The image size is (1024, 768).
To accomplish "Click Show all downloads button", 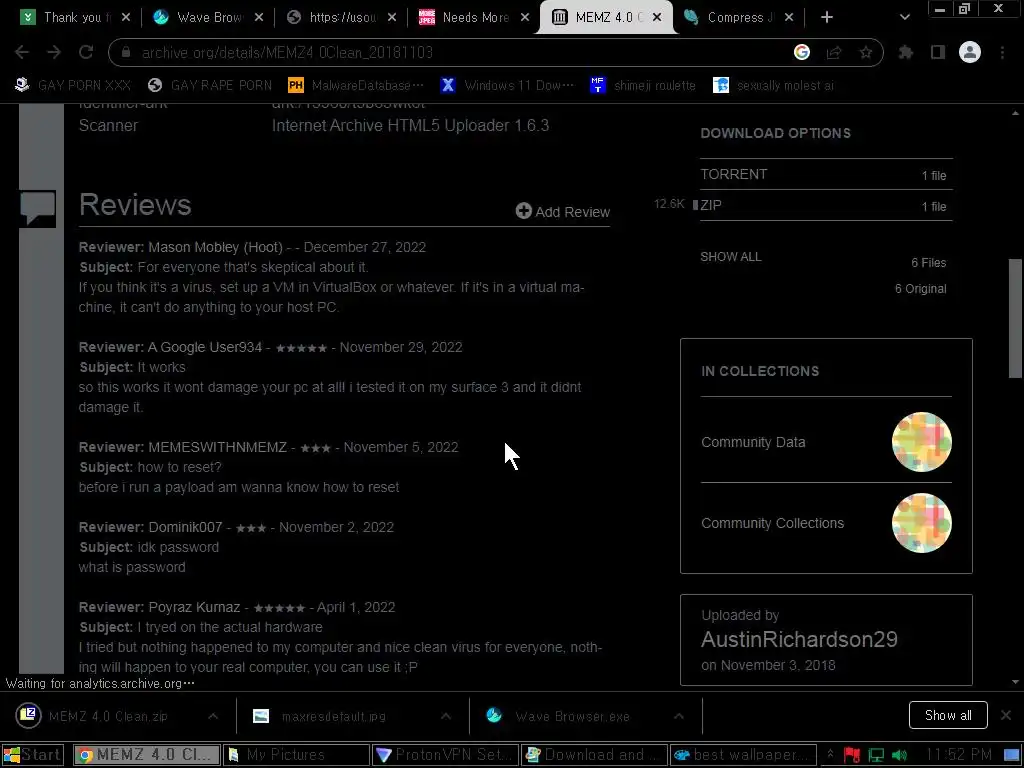I will coord(948,716).
